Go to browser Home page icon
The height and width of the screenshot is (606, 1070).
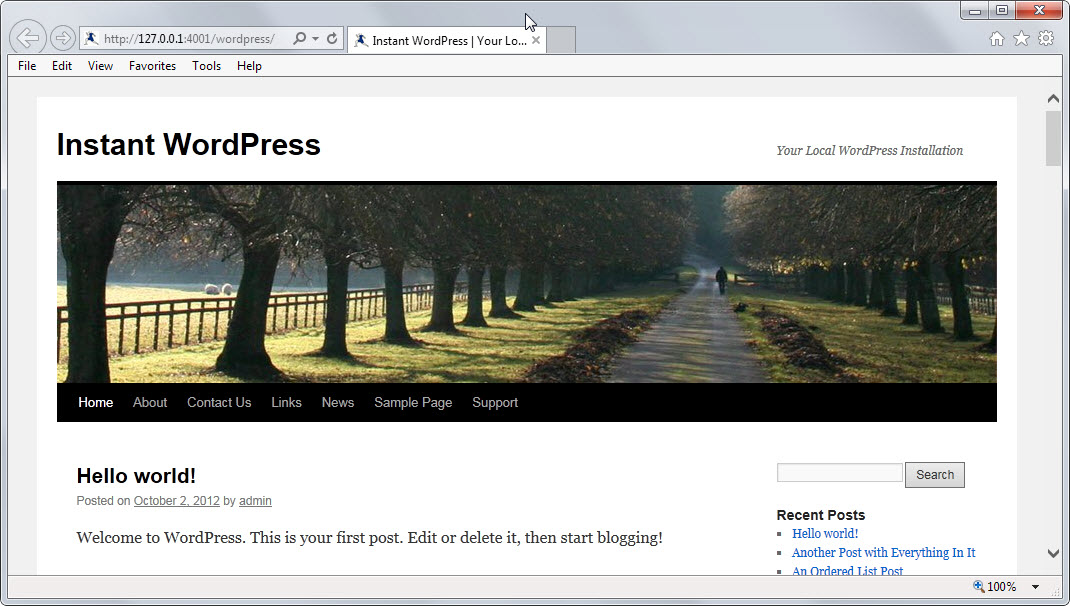(x=997, y=38)
